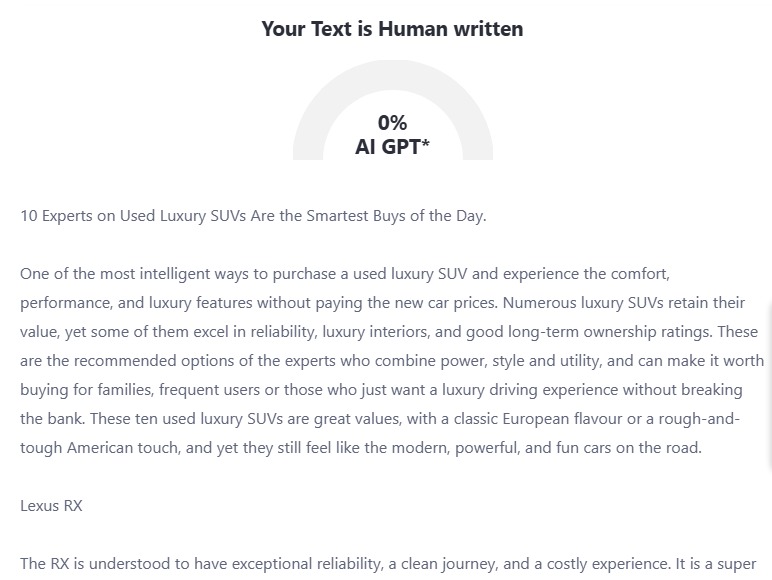Click the "Lexus RX" subheading
772x580 pixels.
[x=51, y=505]
